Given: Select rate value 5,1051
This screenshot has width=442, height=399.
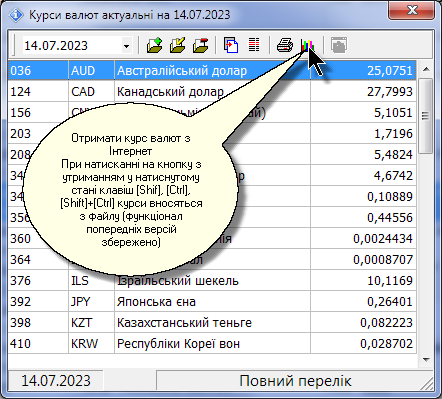Looking at the screenshot, I should pos(363,112).
